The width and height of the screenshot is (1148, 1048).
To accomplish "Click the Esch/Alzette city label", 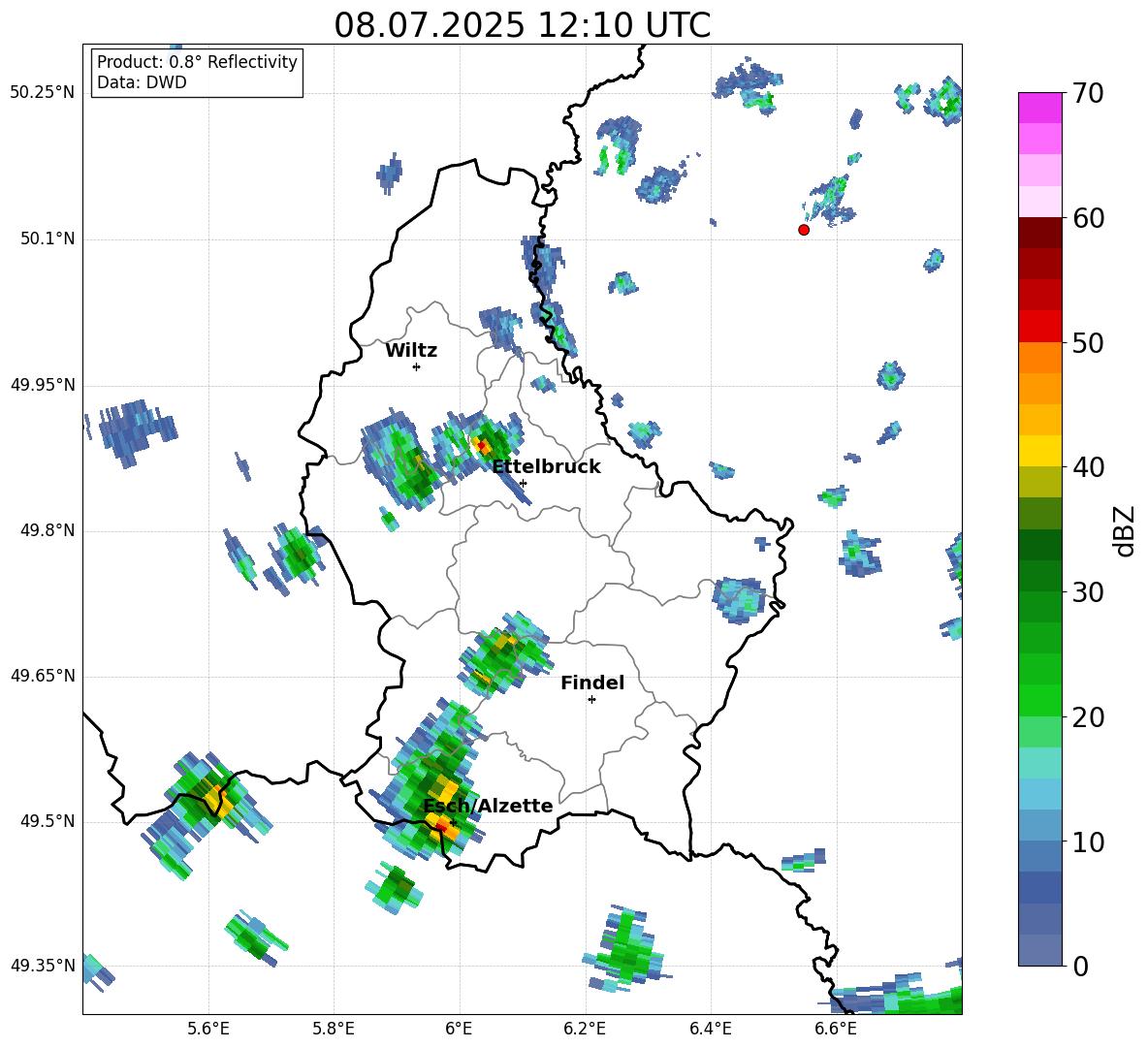I will pos(488,806).
